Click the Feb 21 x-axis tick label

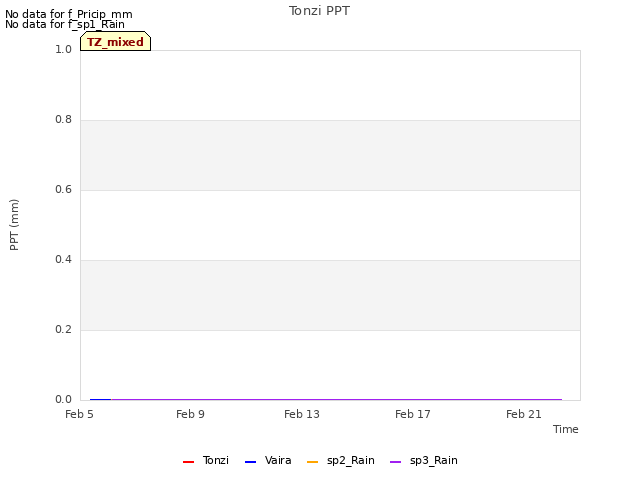click(x=524, y=414)
